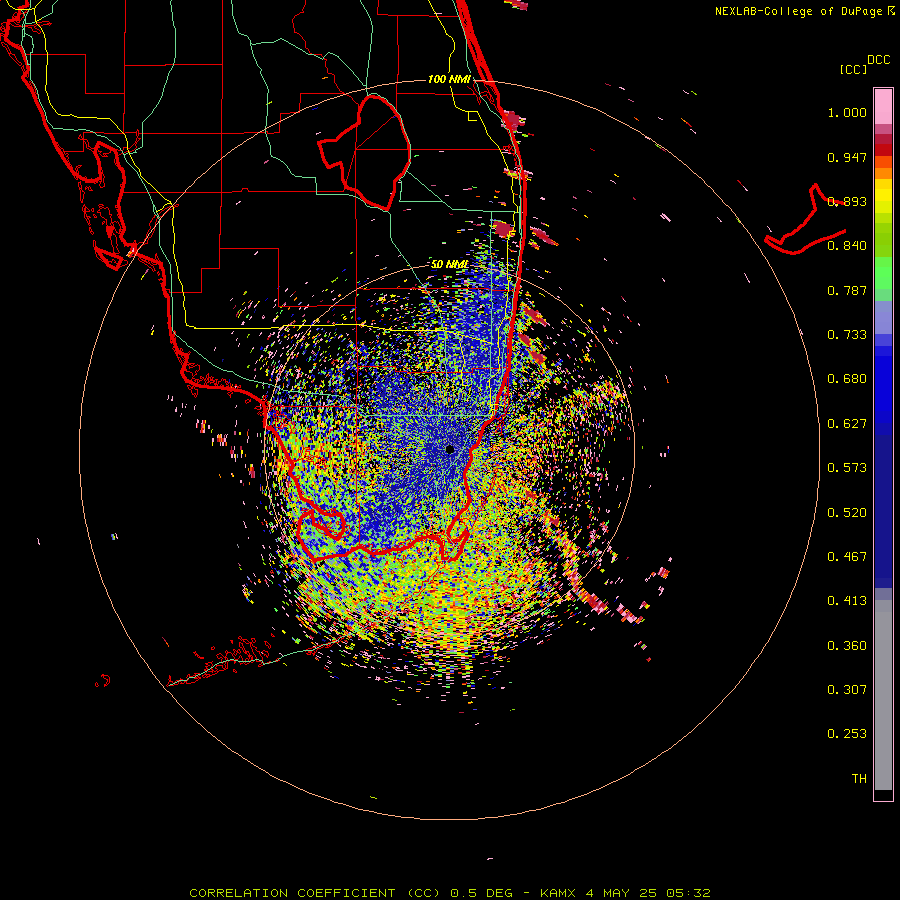This screenshot has height=900, width=900.
Task: Pick the red band of the color bar
Action: (883, 150)
